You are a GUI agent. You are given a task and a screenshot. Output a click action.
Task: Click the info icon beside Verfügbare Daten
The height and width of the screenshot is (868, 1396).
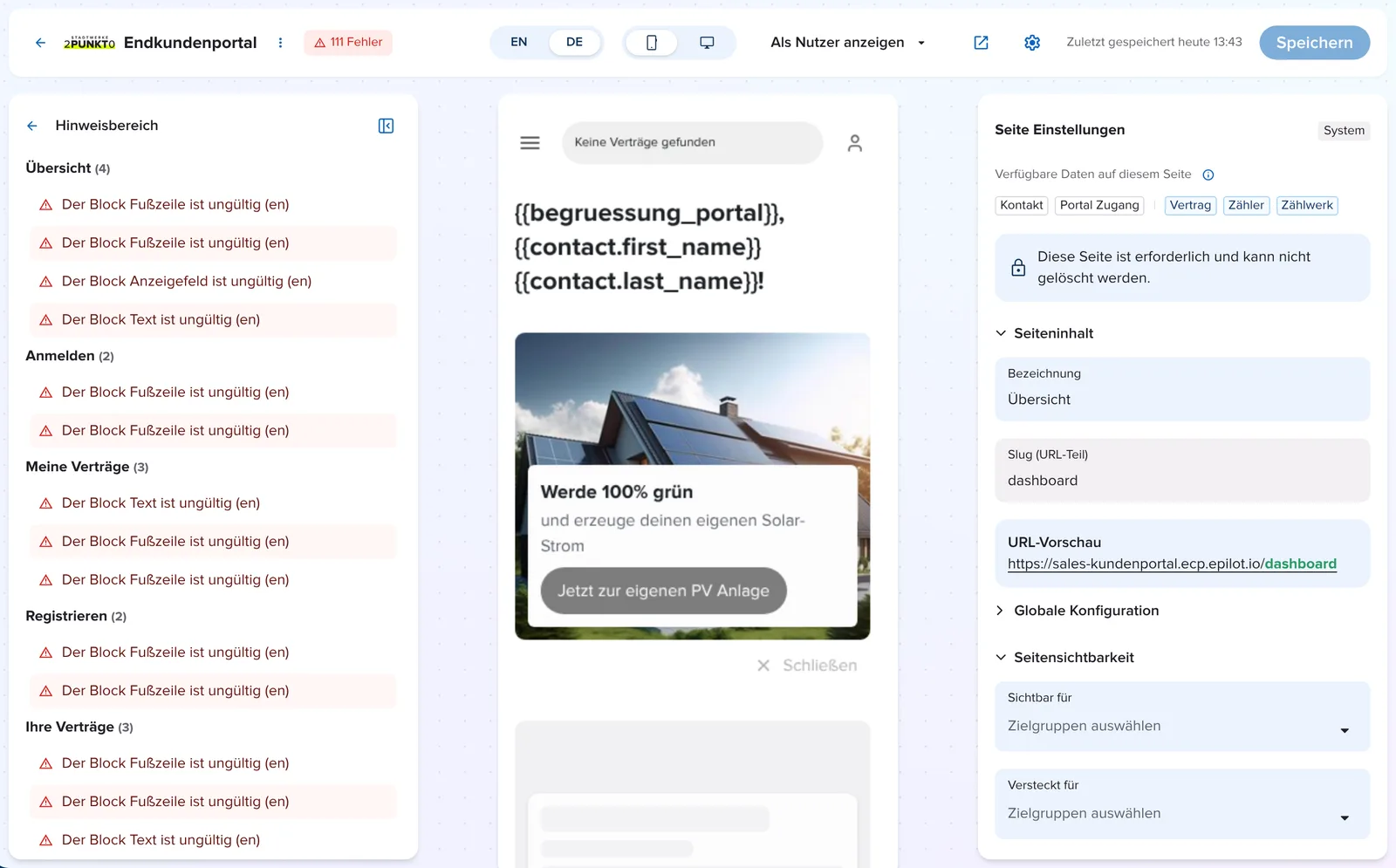pos(1208,174)
